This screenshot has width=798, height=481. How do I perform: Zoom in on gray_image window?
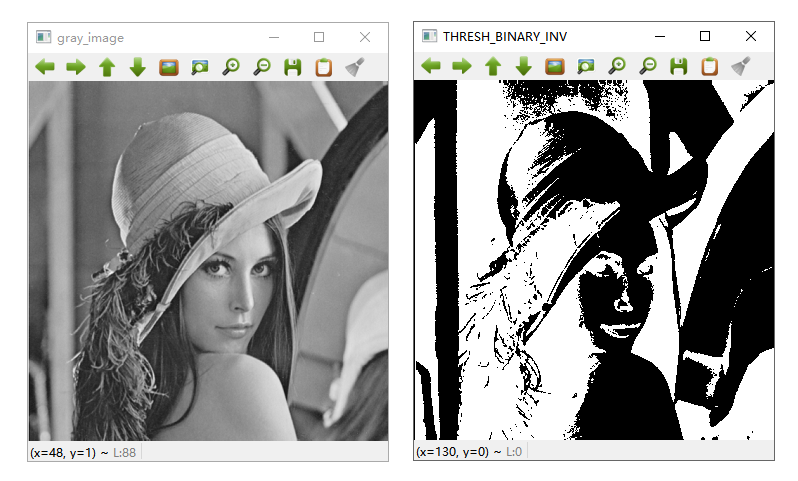231,67
